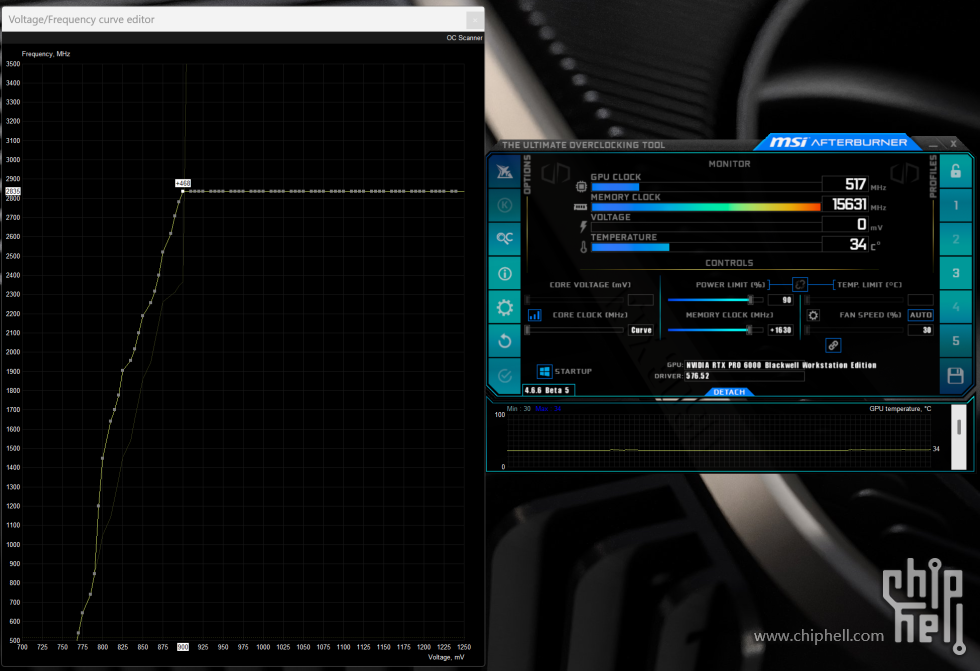
Task: Select profile slot 3
Action: tap(956, 273)
